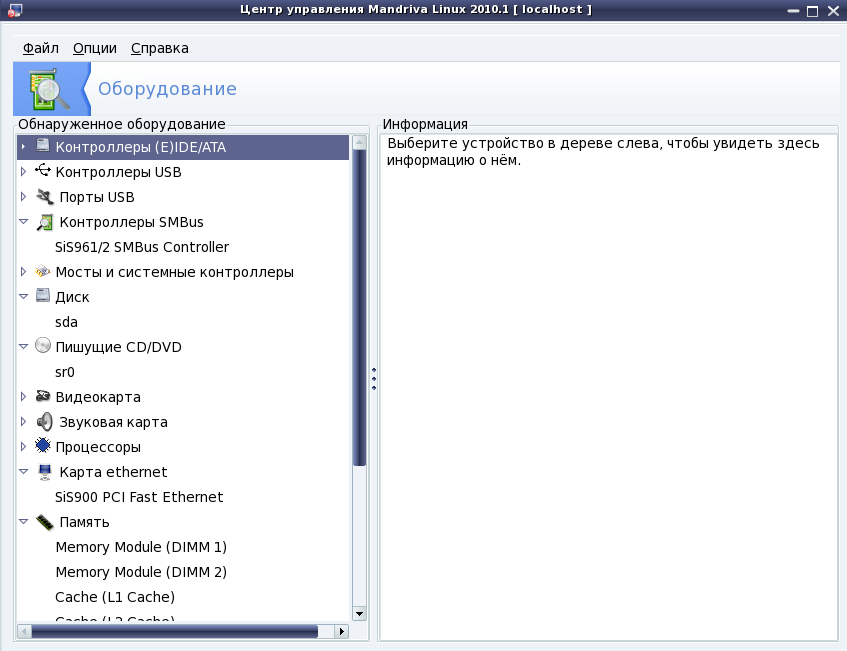This screenshot has width=847, height=651.
Task: Open the Файл menu
Action: pyautogui.click(x=41, y=48)
